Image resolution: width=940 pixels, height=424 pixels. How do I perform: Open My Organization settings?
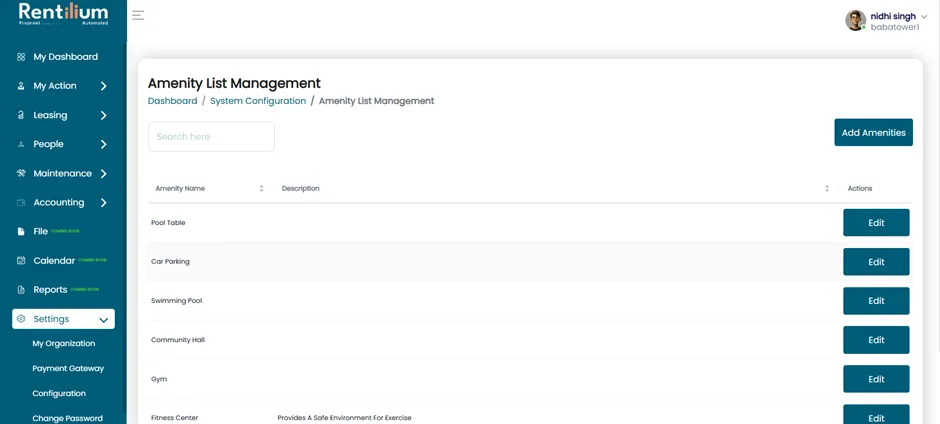tap(64, 344)
